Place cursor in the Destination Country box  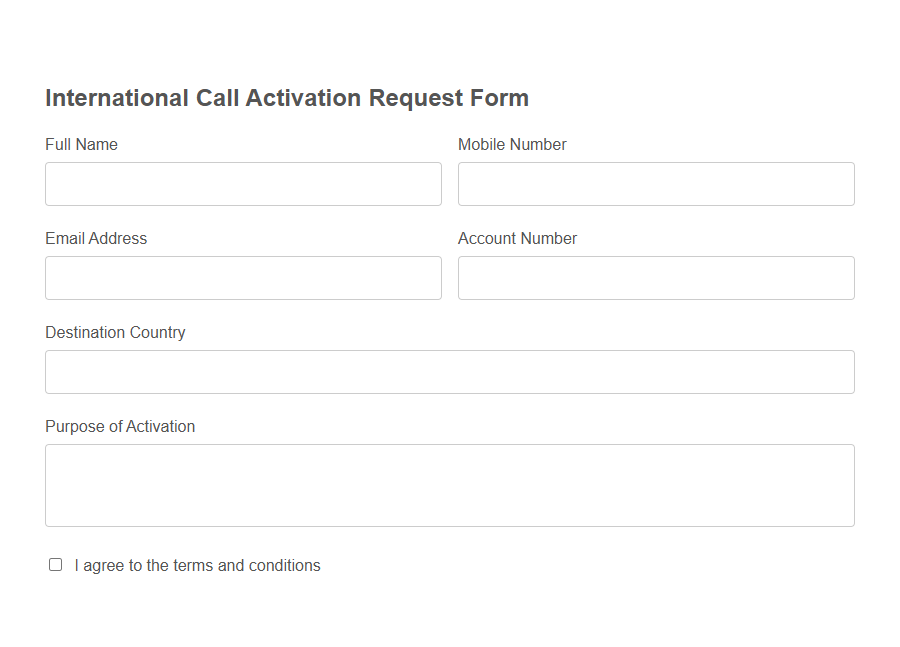[450, 371]
